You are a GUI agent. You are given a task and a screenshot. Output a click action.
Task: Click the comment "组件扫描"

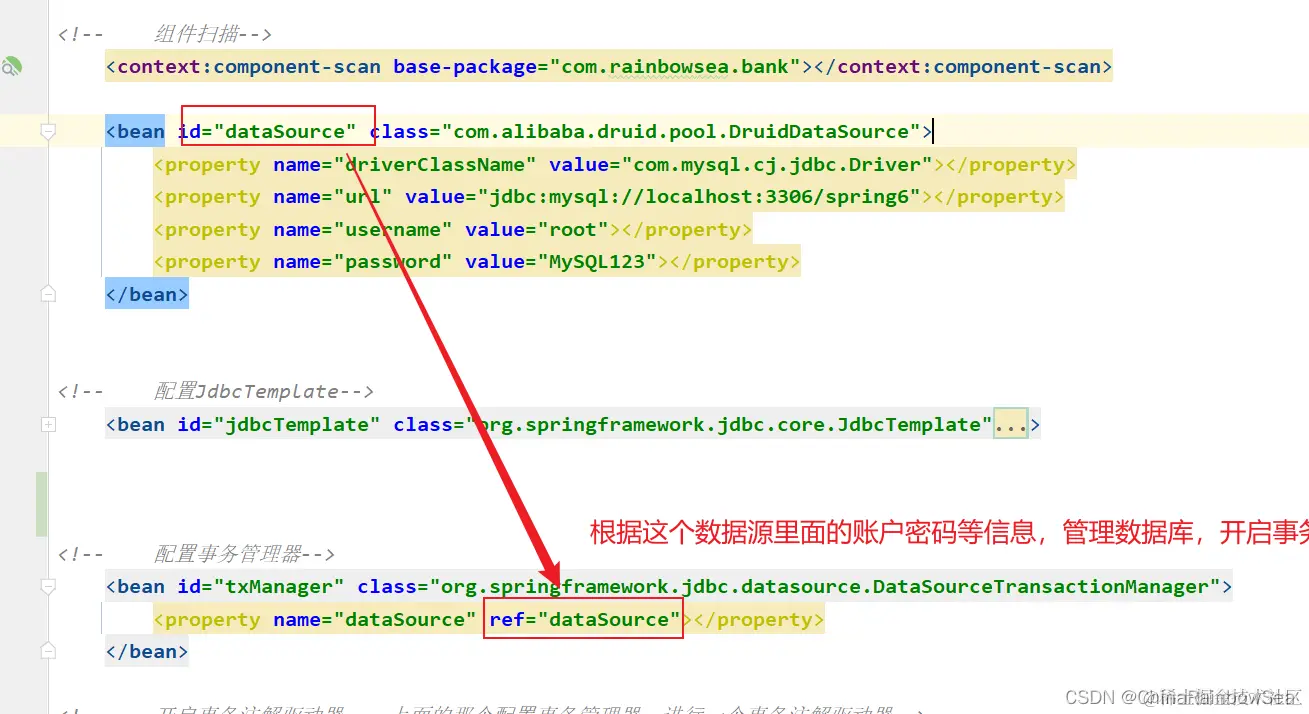tap(196, 35)
